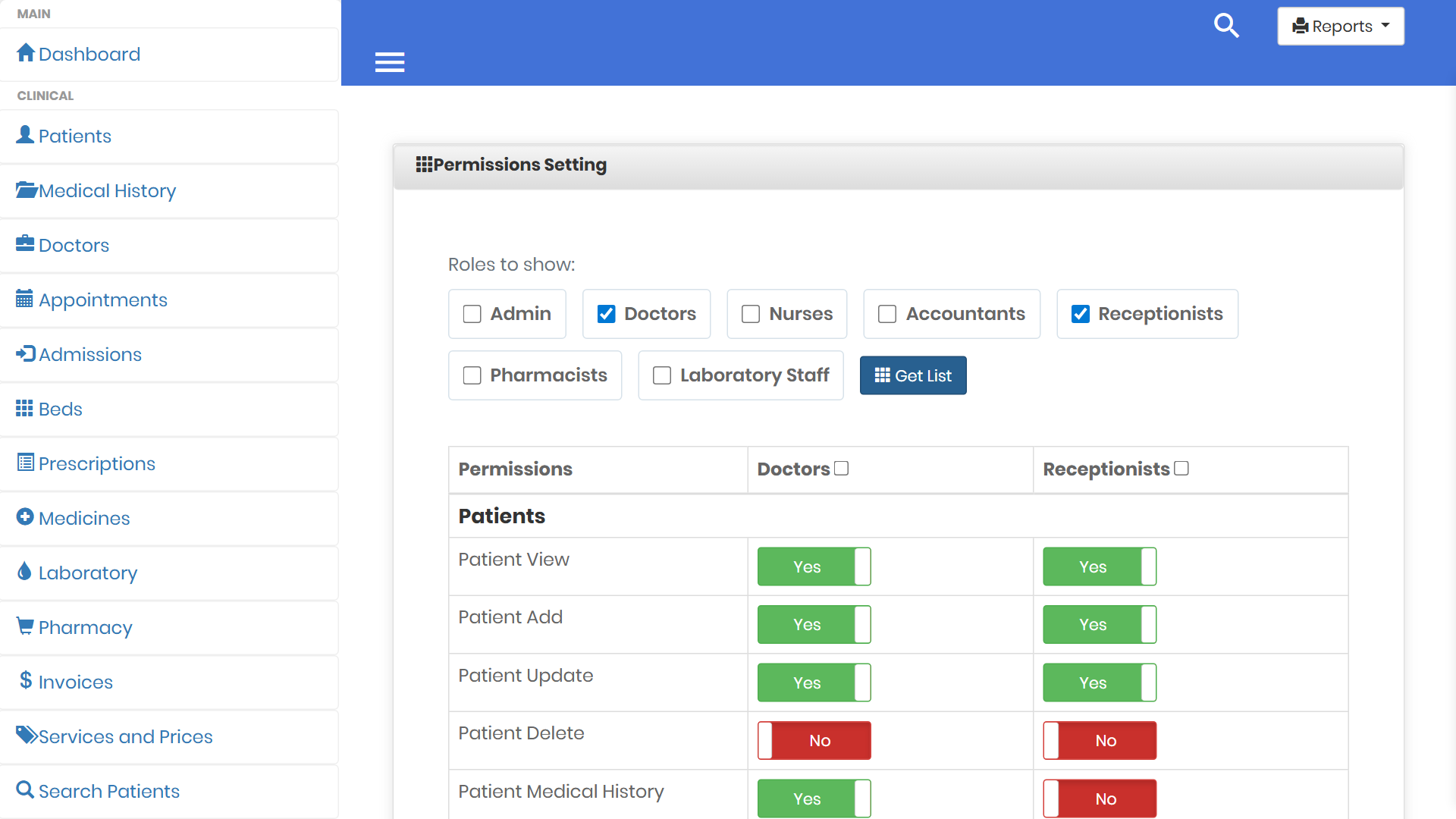Image resolution: width=1456 pixels, height=819 pixels.
Task: Toggle Patient Update for Receptionists
Action: [1100, 682]
